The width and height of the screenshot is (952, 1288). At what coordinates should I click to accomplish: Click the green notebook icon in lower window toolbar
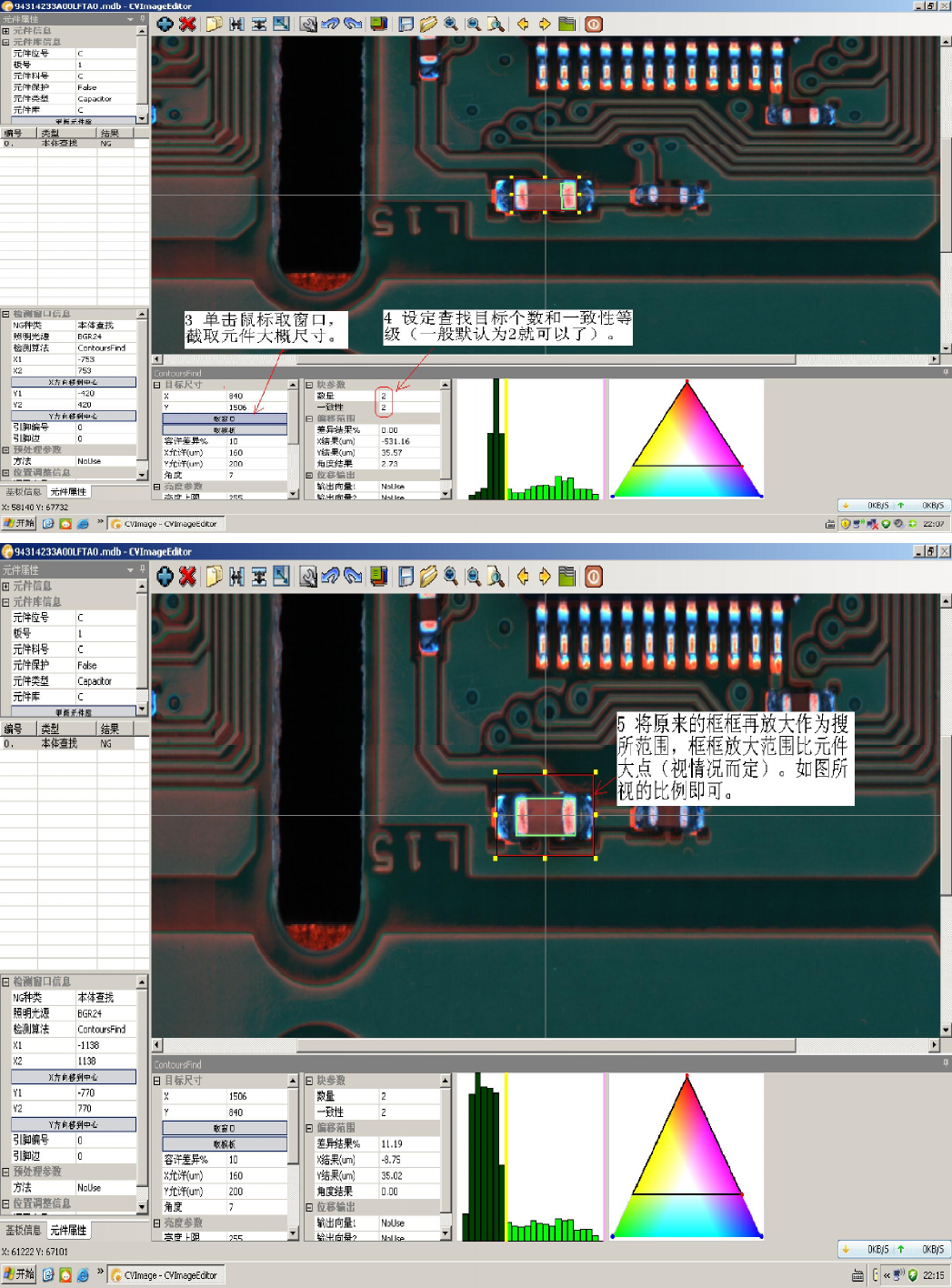tap(567, 576)
